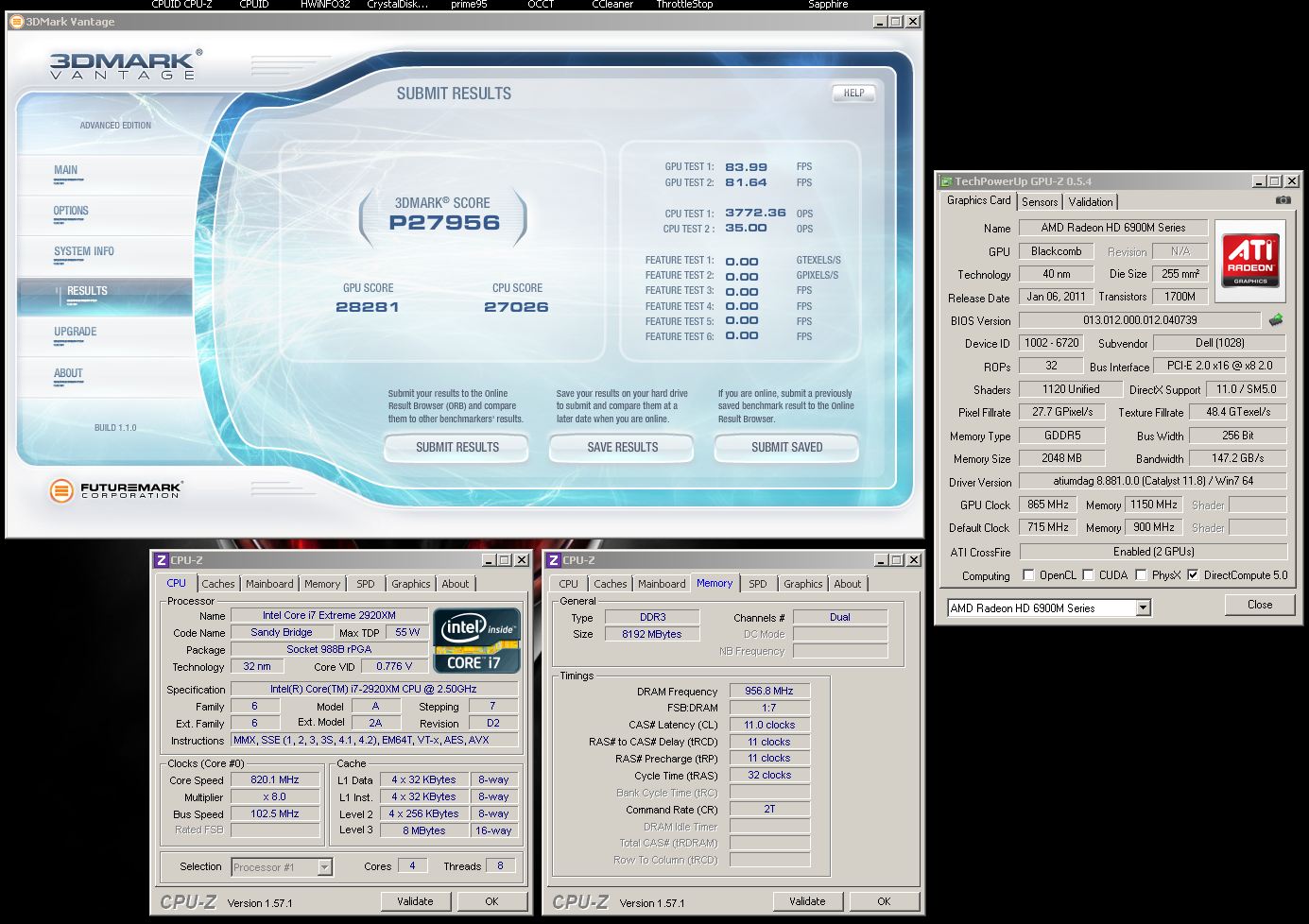Open Mainboard tab in CPU-Z Memory window
The image size is (1309, 924).
click(662, 584)
